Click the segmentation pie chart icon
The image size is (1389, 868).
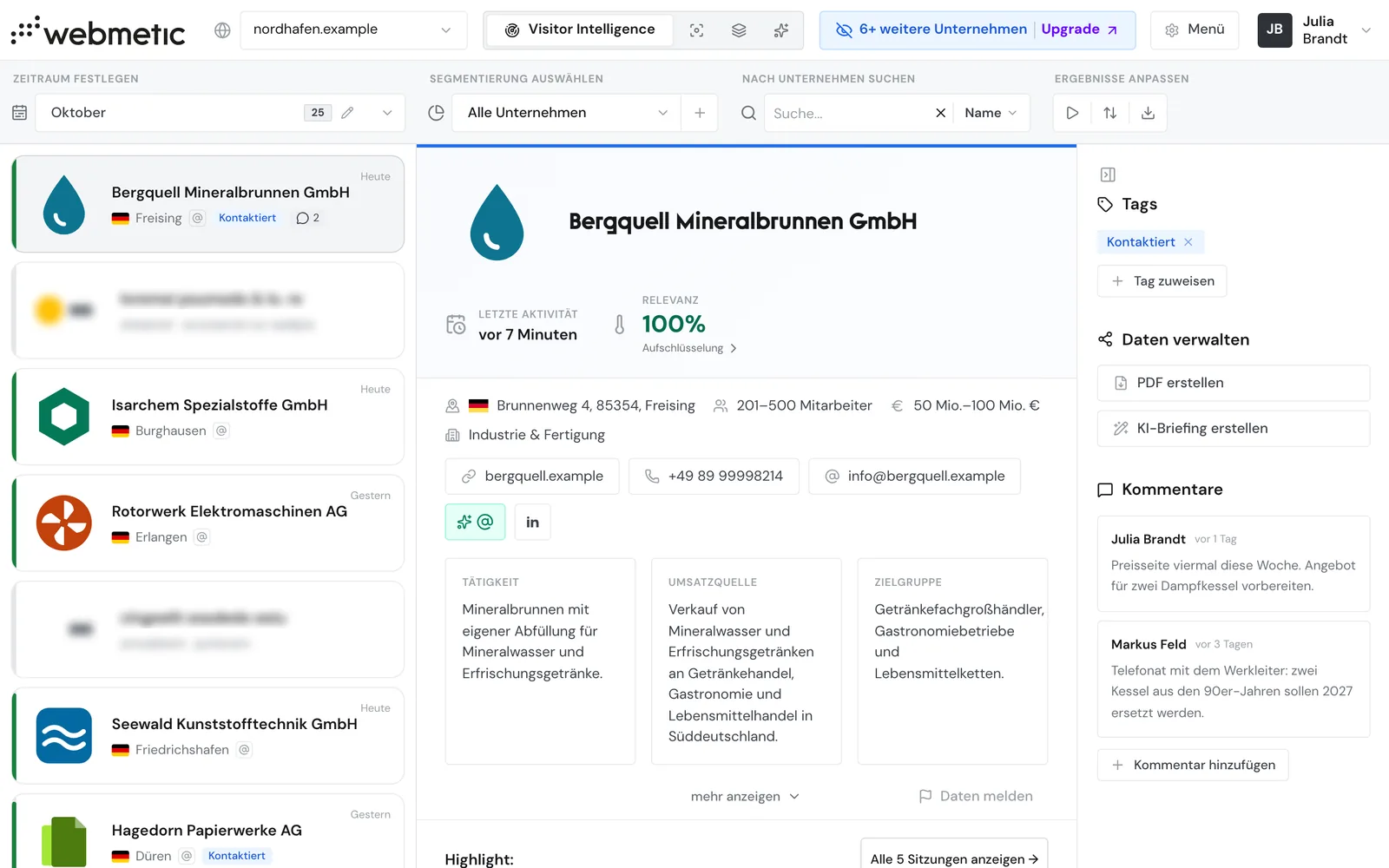437,113
